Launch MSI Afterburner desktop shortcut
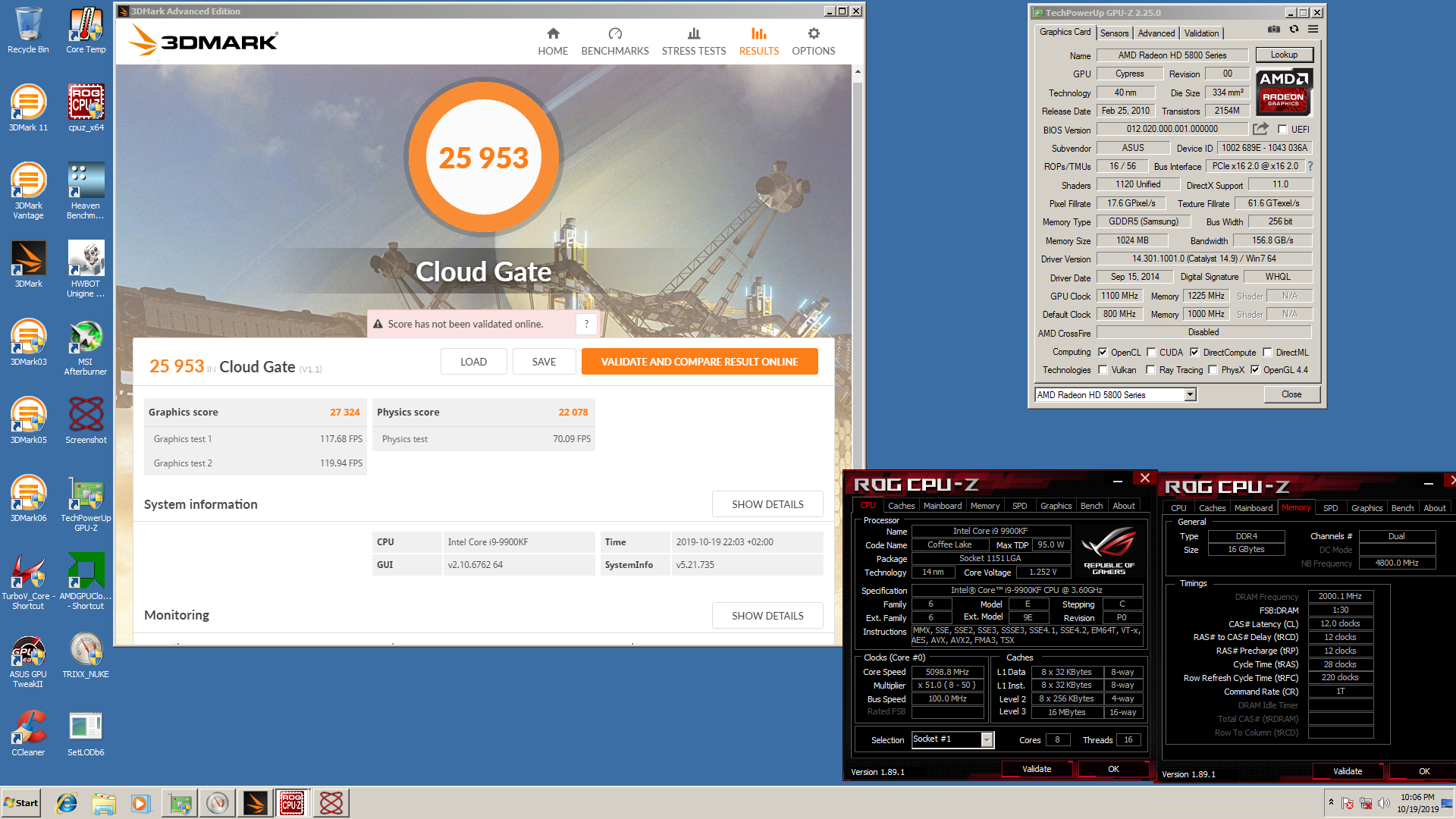The height and width of the screenshot is (819, 1456). point(86,347)
